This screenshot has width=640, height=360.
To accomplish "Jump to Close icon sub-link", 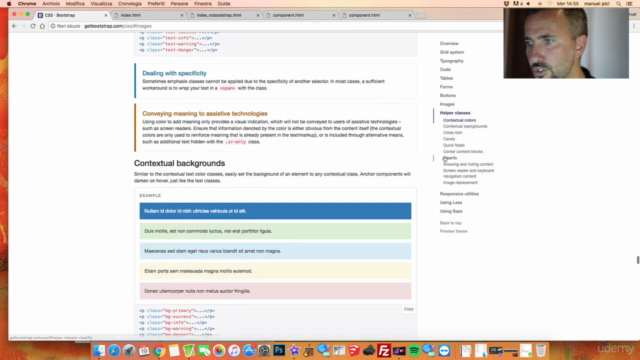I will pos(453,133).
